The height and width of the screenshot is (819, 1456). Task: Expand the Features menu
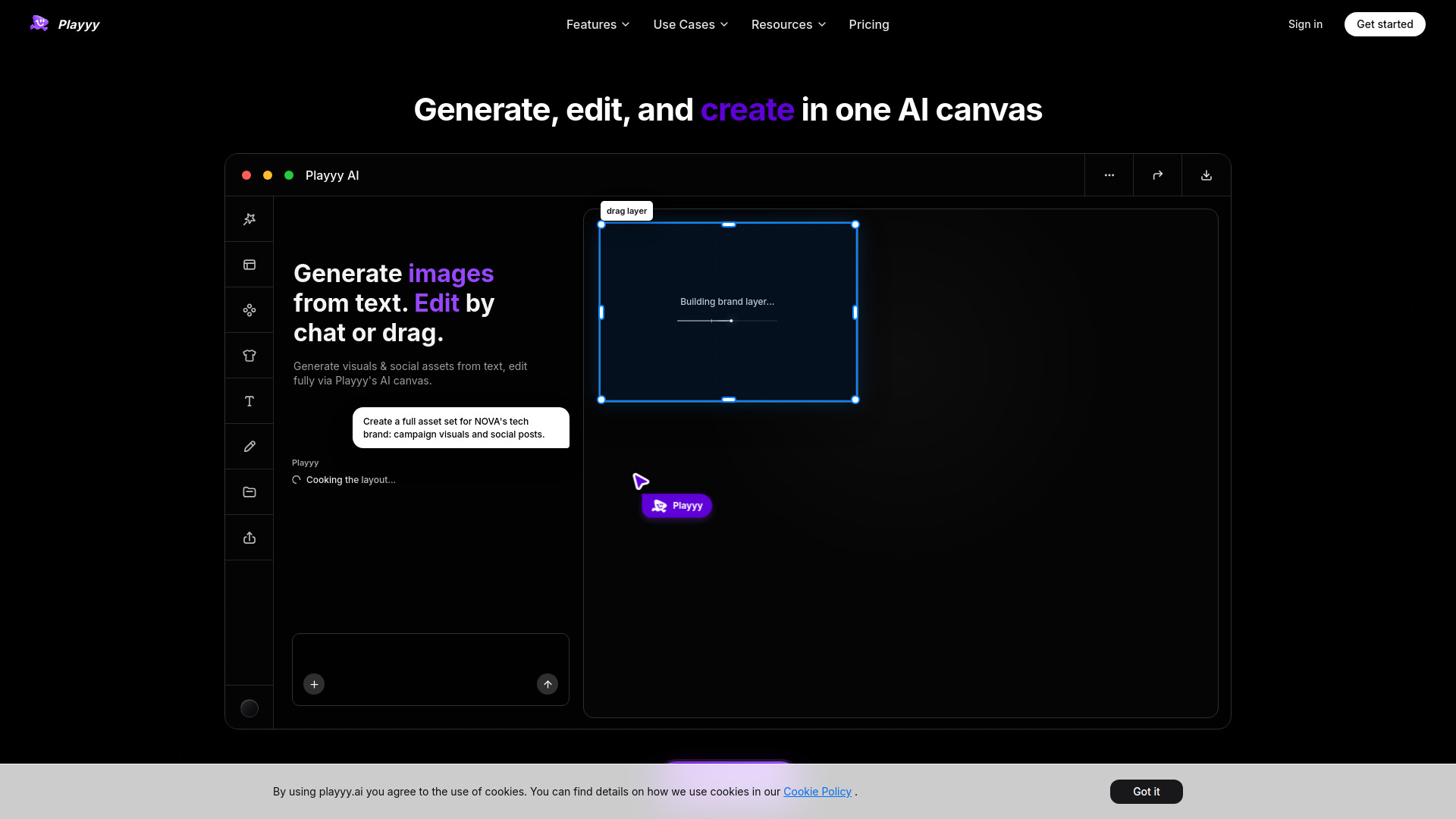[598, 24]
